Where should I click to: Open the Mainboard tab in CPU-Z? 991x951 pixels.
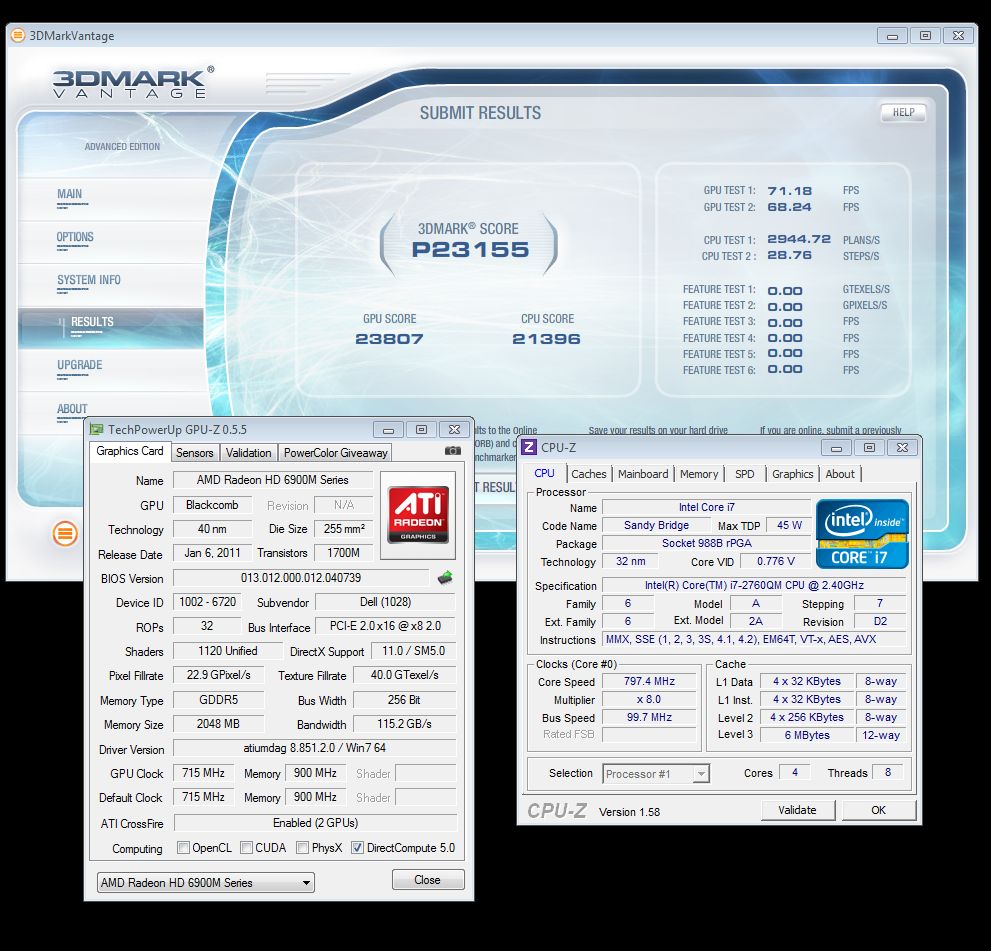pos(642,474)
